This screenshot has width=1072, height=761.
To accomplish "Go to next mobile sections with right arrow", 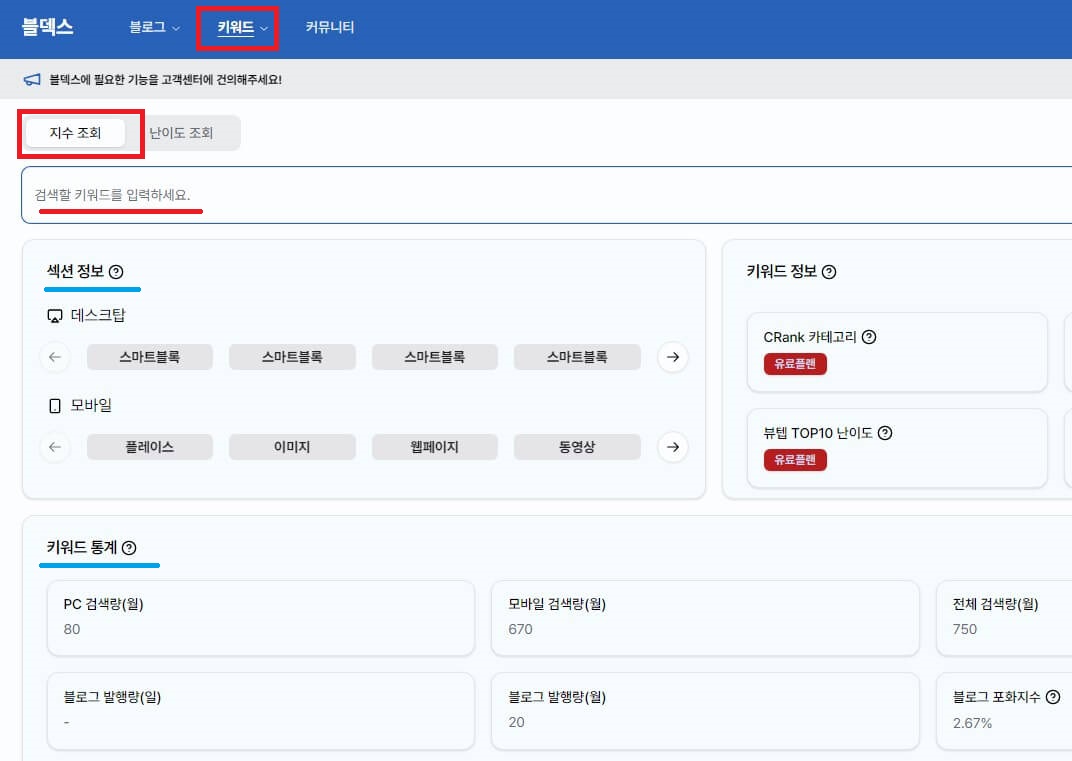I will pyautogui.click(x=673, y=447).
